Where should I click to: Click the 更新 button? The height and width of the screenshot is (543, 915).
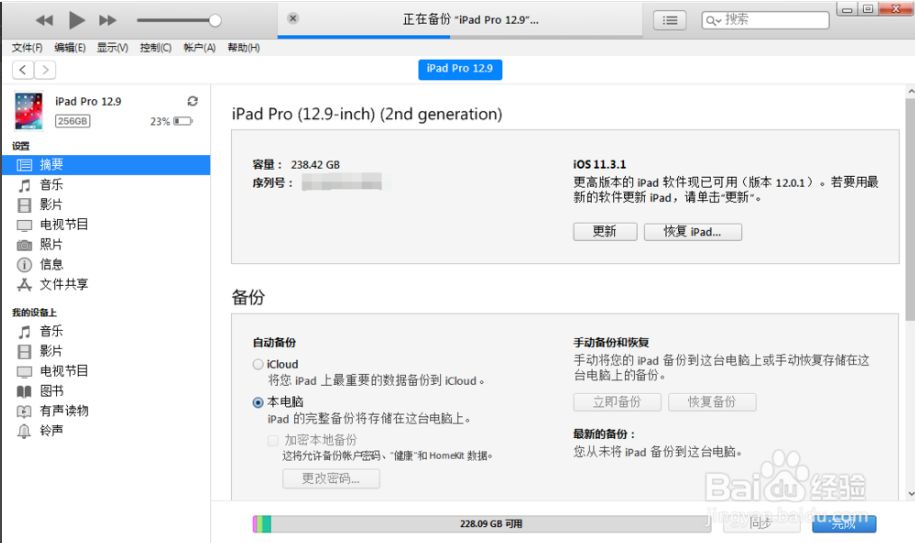click(x=604, y=231)
